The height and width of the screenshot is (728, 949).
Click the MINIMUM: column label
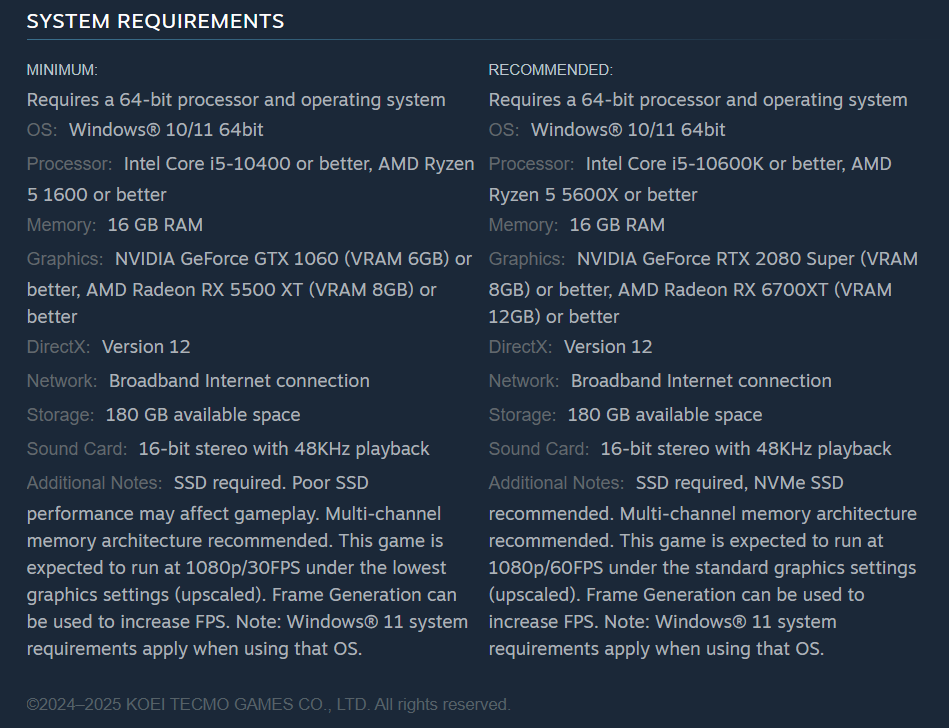62,70
